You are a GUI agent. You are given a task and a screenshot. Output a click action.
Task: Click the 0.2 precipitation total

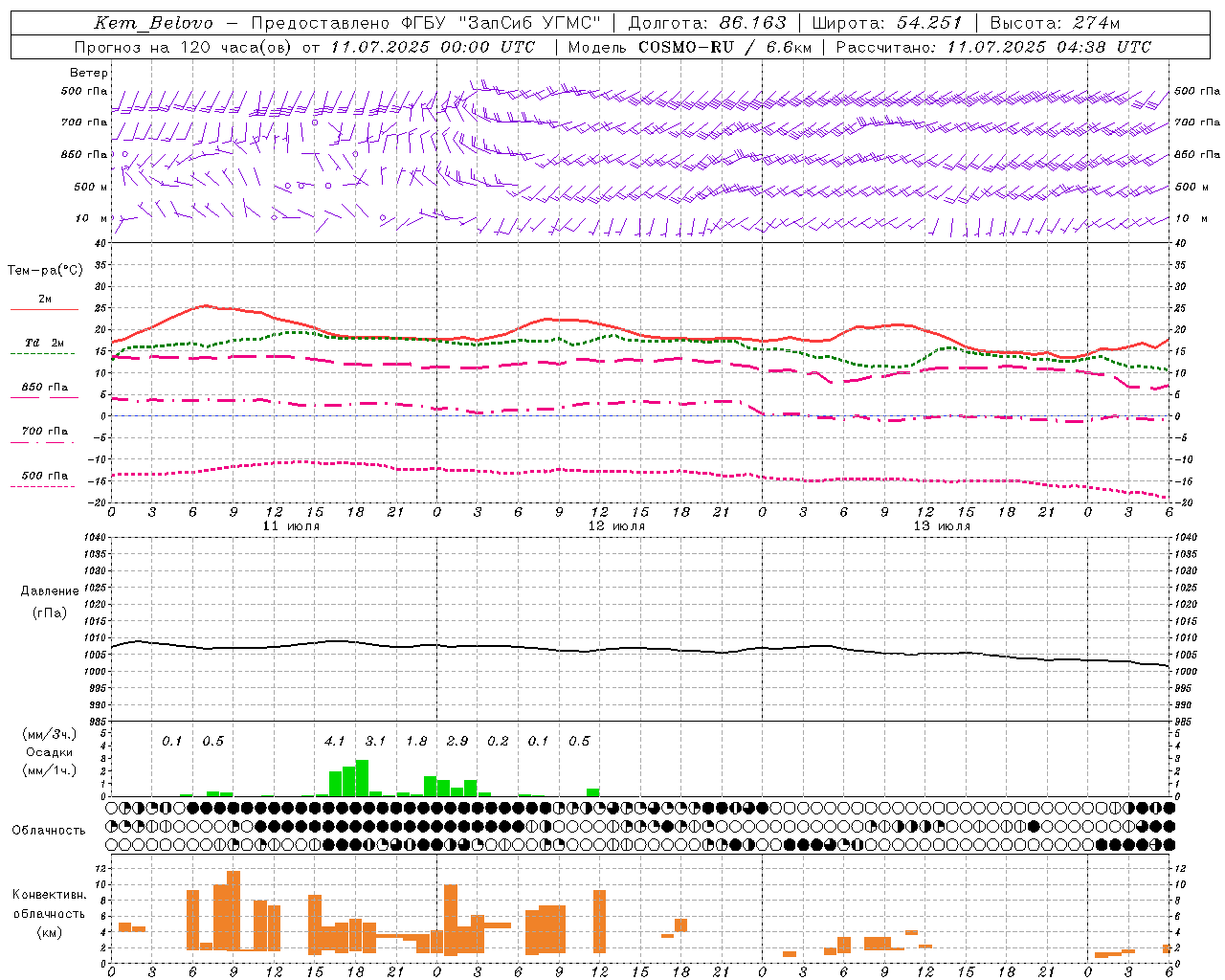click(498, 741)
